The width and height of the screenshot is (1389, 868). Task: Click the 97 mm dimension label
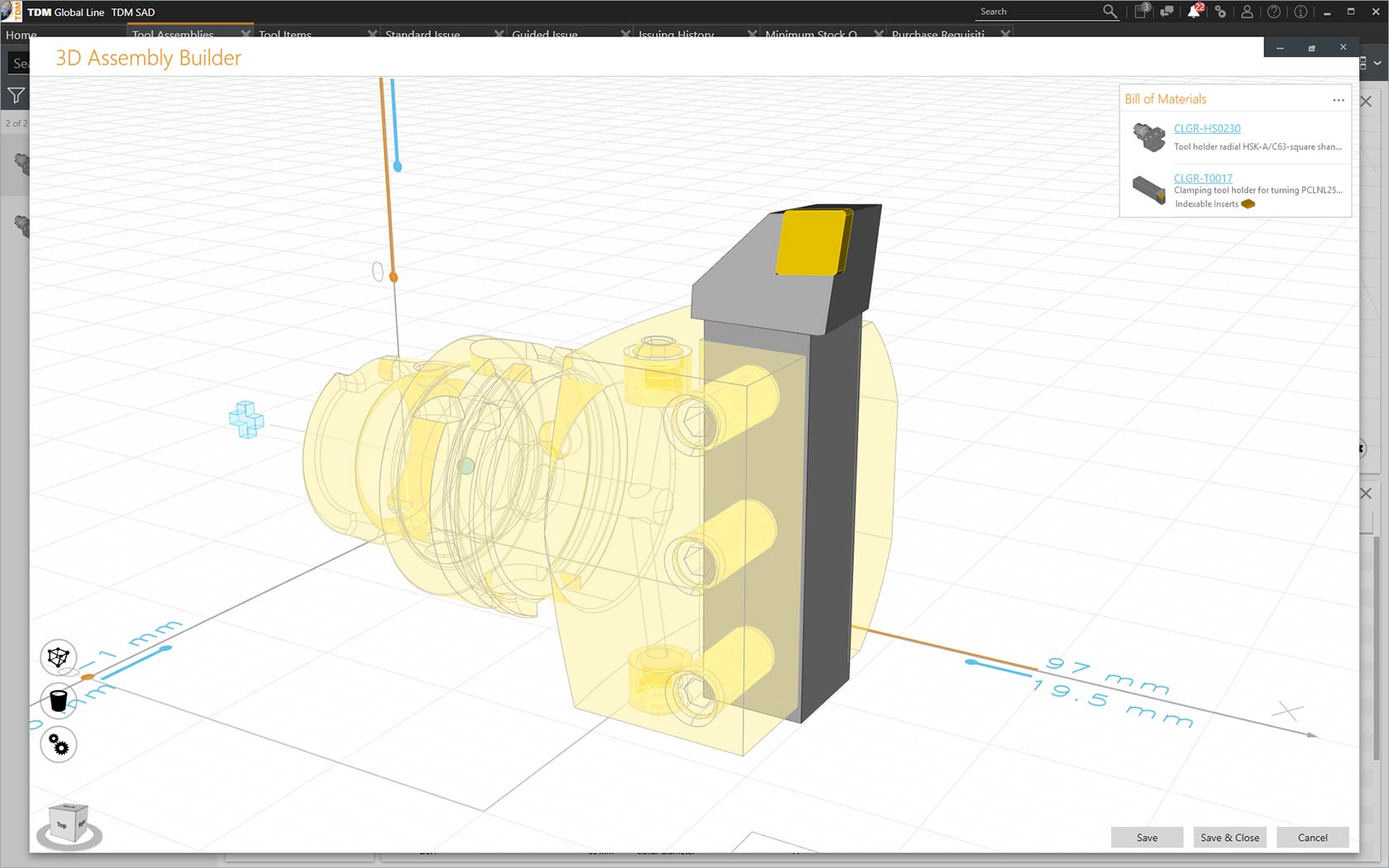point(1107,675)
